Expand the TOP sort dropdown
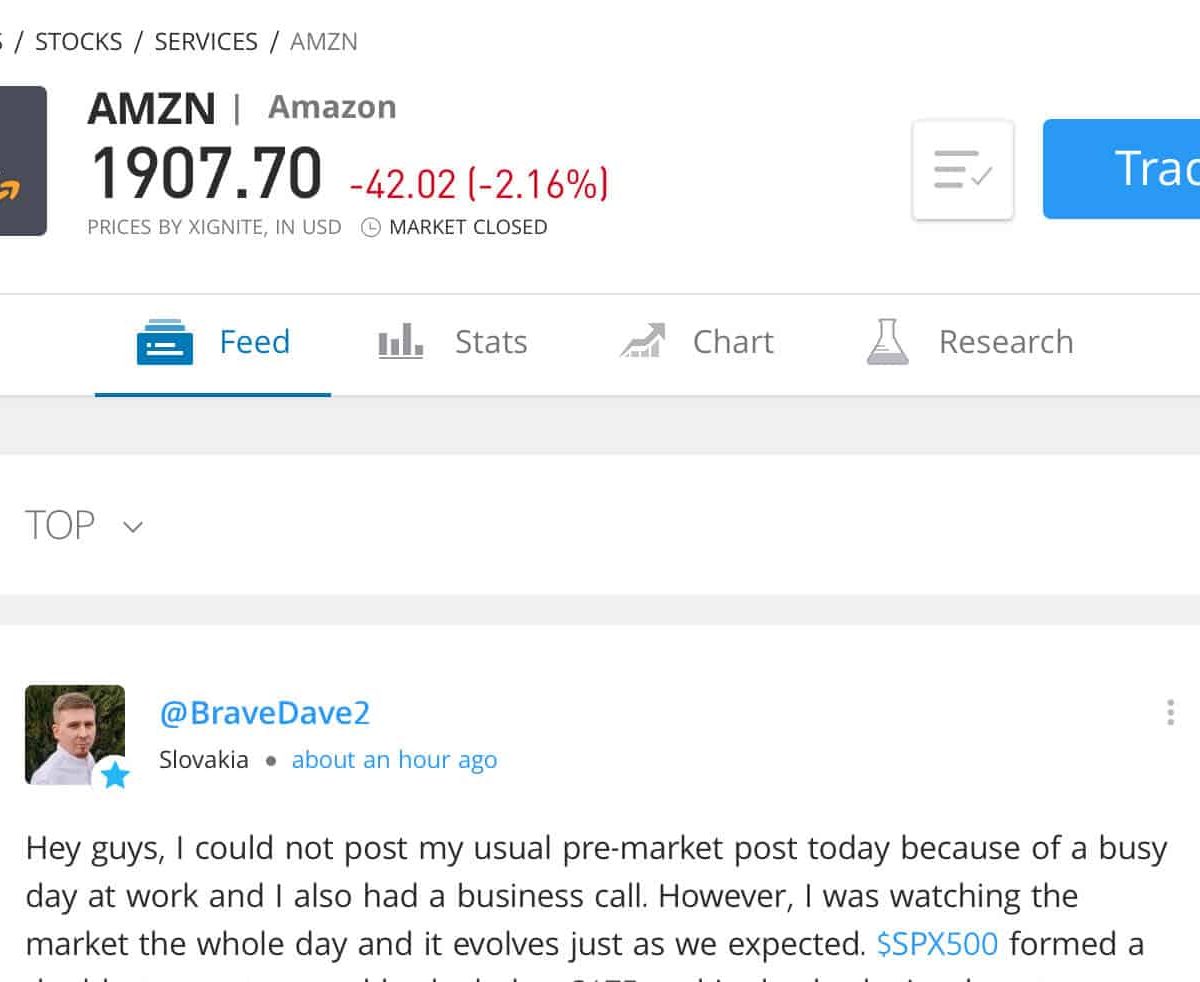Screen dimensions: 1200x982 pos(85,525)
